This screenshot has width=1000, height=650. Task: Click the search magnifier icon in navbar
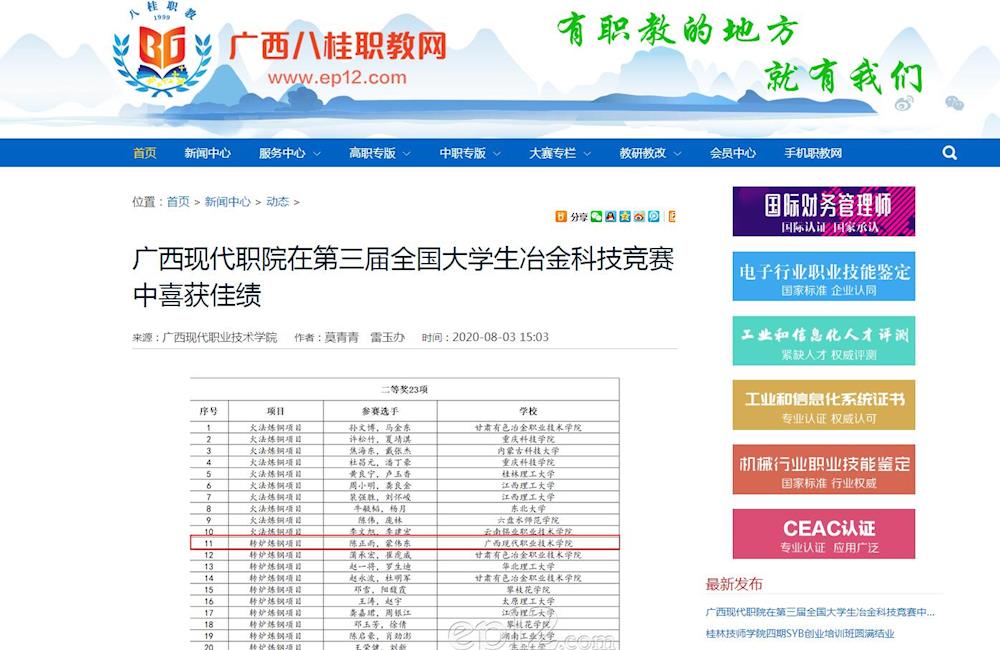click(x=949, y=153)
